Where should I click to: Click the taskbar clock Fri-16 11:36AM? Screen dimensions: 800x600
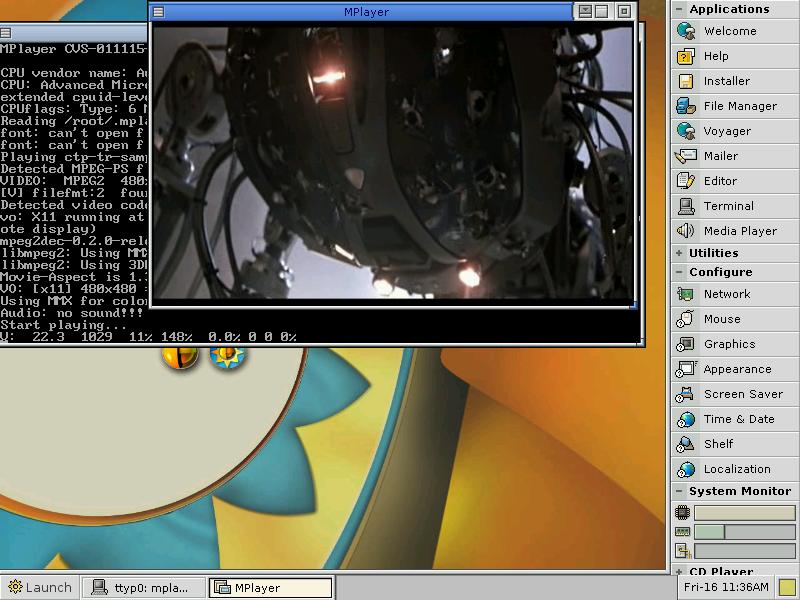point(726,587)
